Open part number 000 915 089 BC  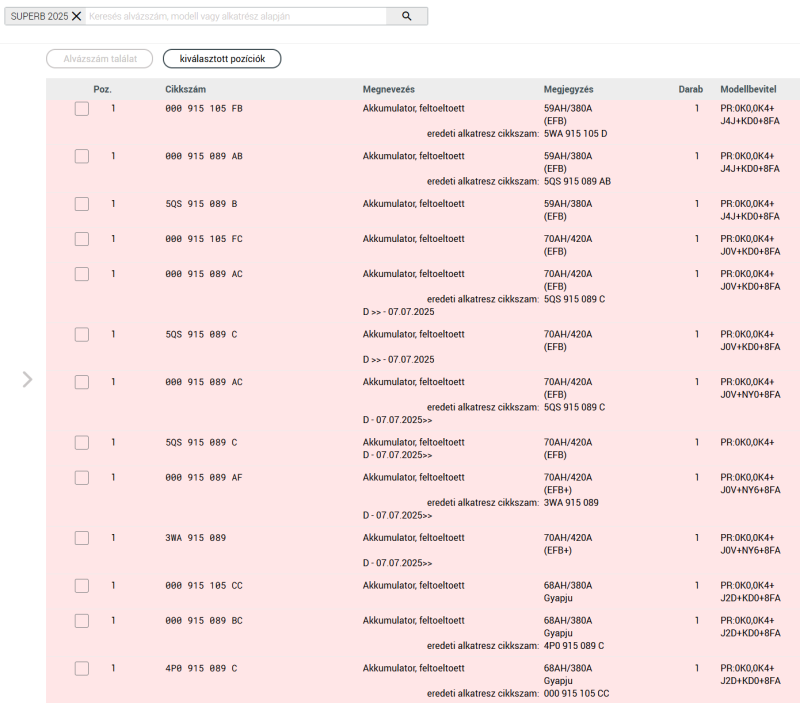[204, 620]
